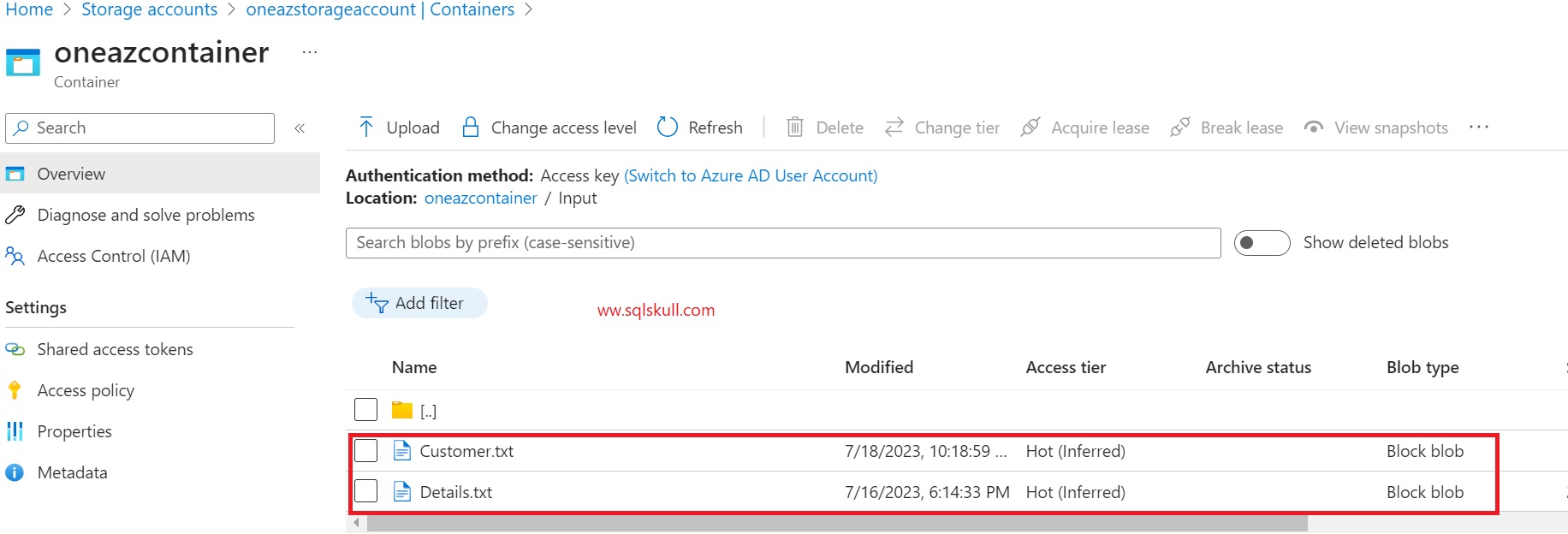Switch to Azure AD User Account link
1568x534 pixels.
click(751, 175)
